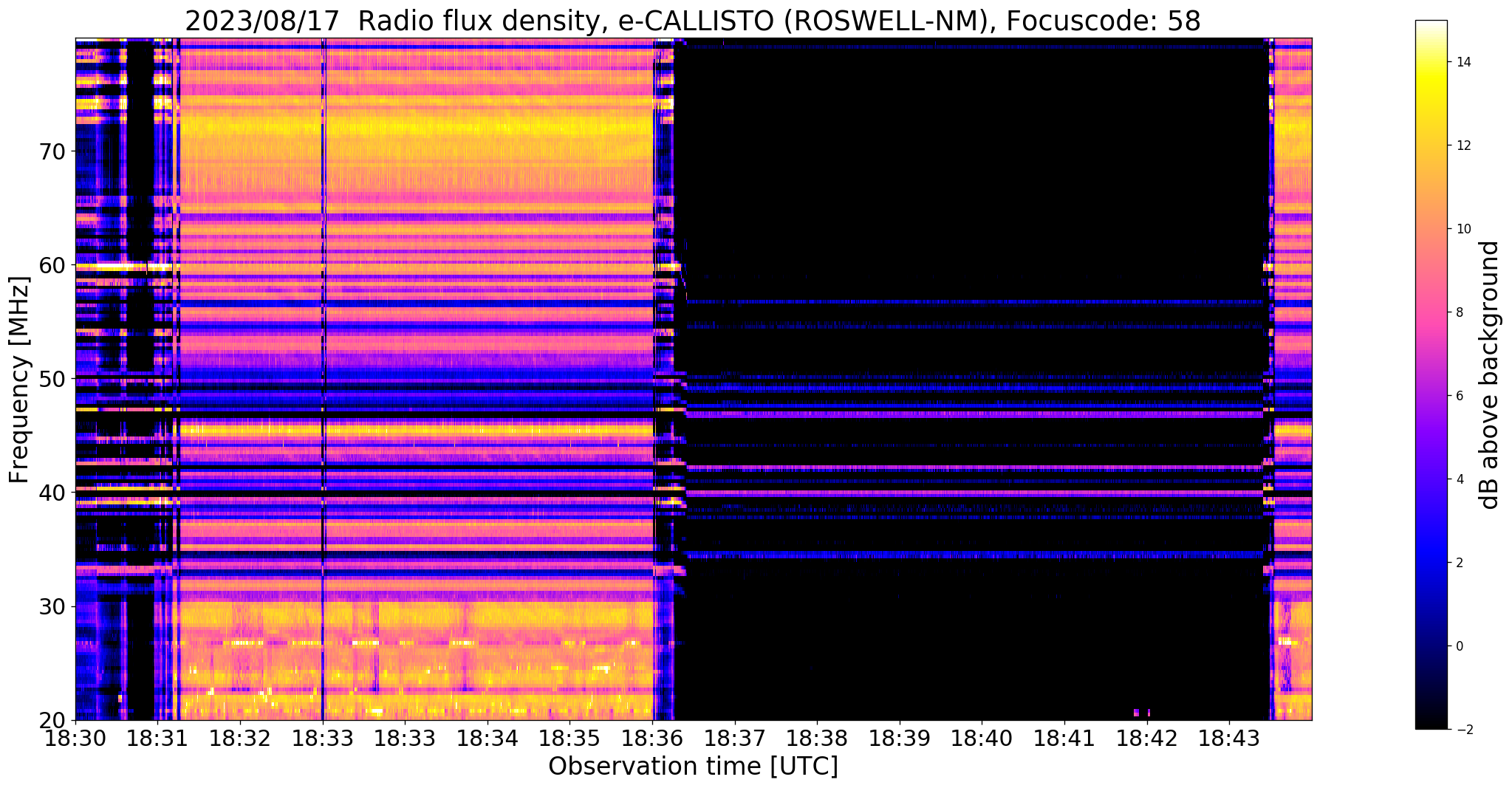Screen dimensions: 1512x788
Task: Click the 18:30 time tick label
Action: (75, 739)
